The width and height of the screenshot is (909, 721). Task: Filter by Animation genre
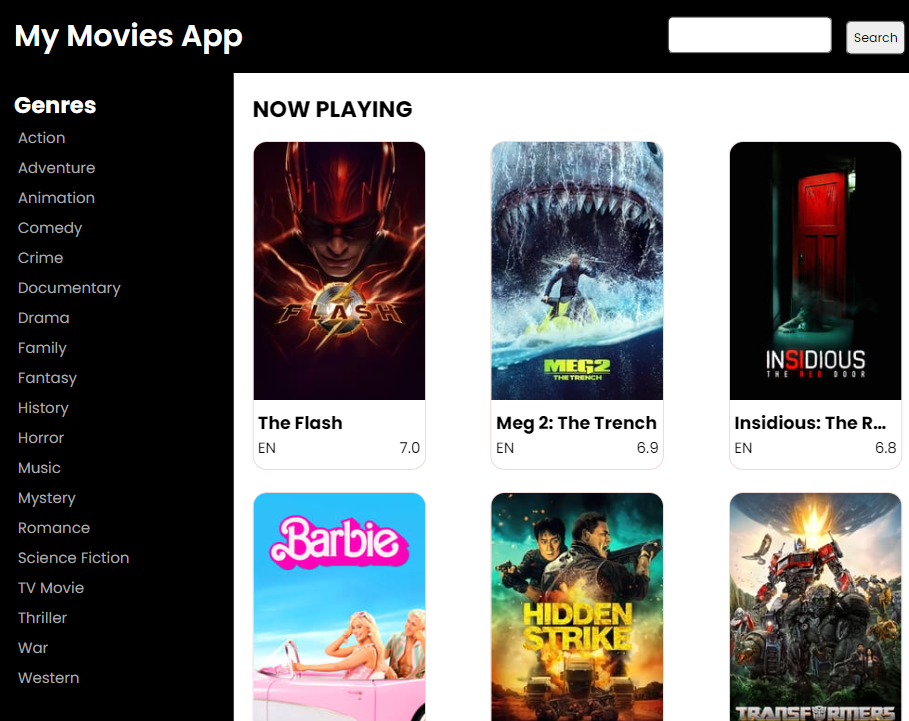tap(56, 198)
